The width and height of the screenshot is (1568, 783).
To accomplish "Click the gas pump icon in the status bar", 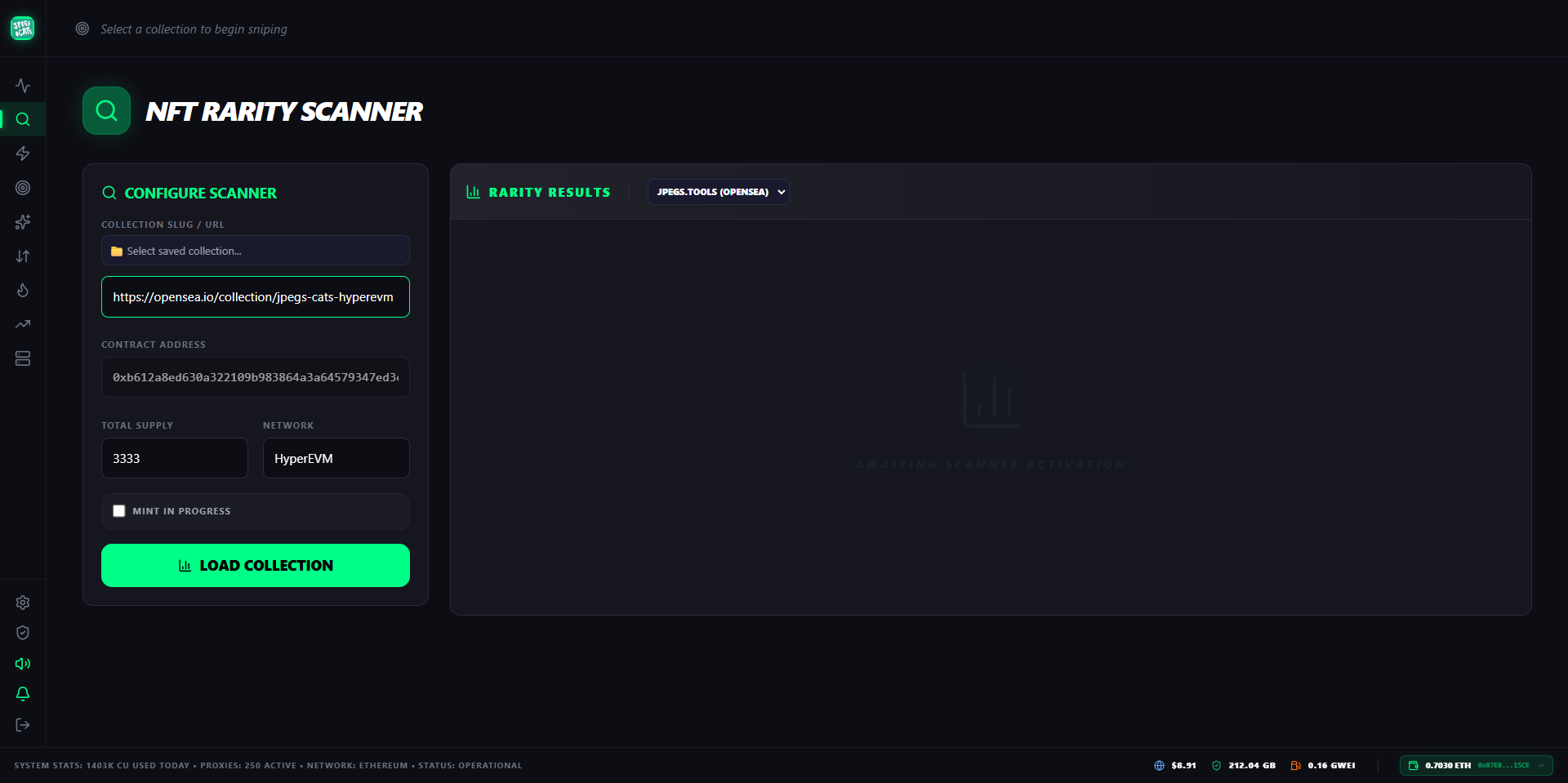I will click(x=1295, y=766).
